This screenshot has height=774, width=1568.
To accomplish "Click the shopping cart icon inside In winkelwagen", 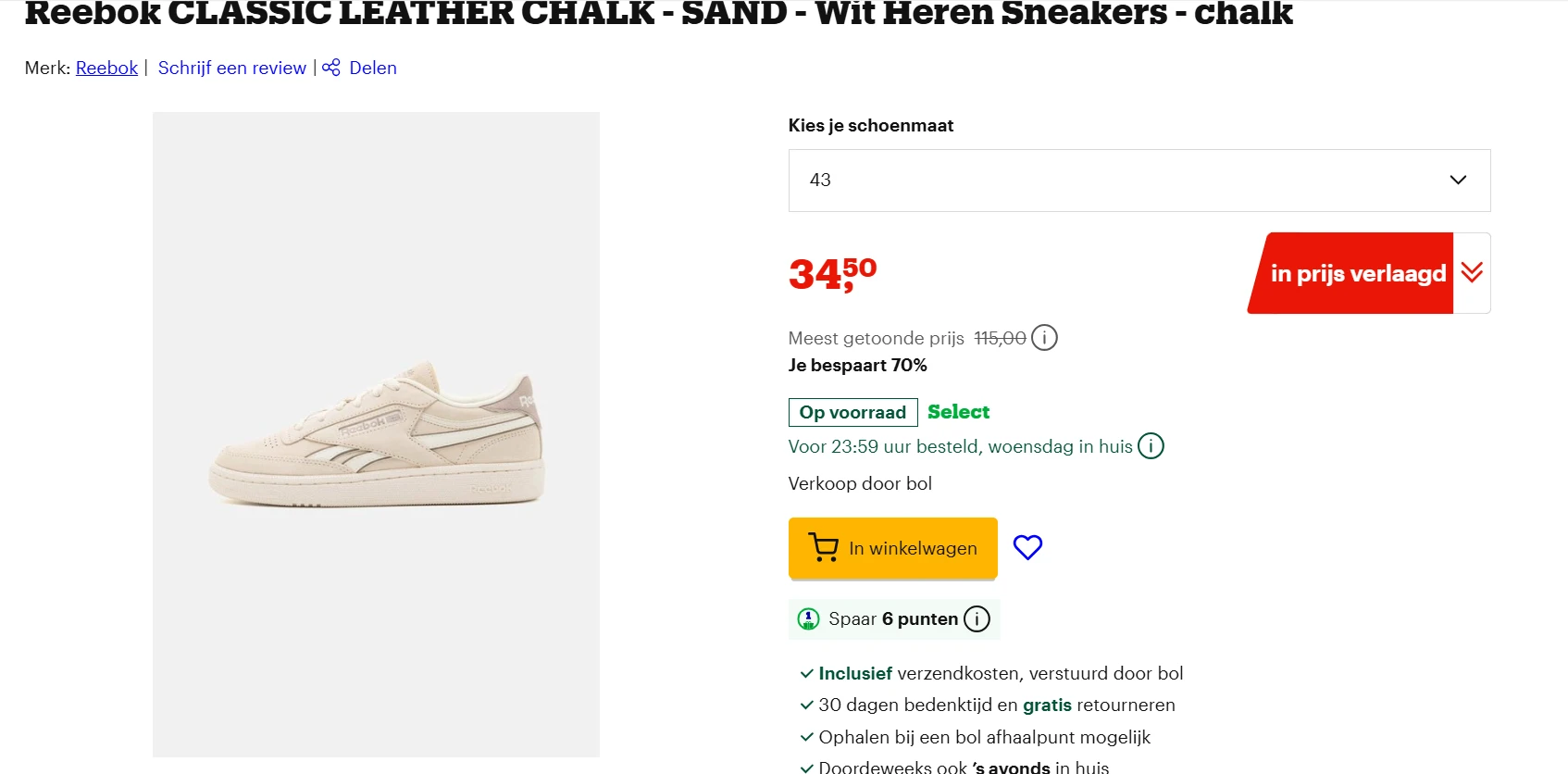I will click(x=823, y=547).
